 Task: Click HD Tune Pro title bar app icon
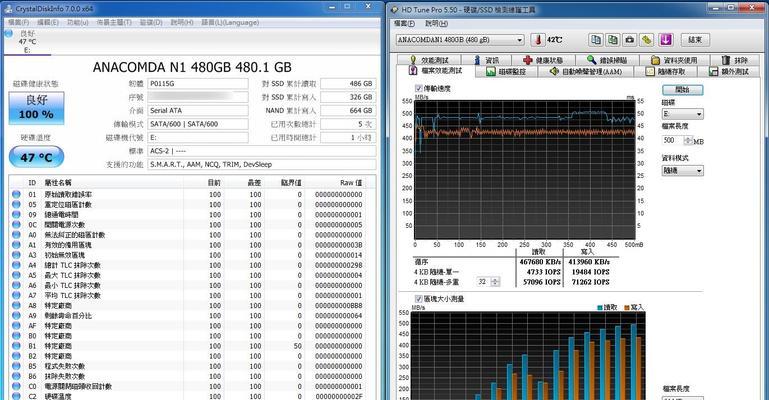pyautogui.click(x=395, y=9)
